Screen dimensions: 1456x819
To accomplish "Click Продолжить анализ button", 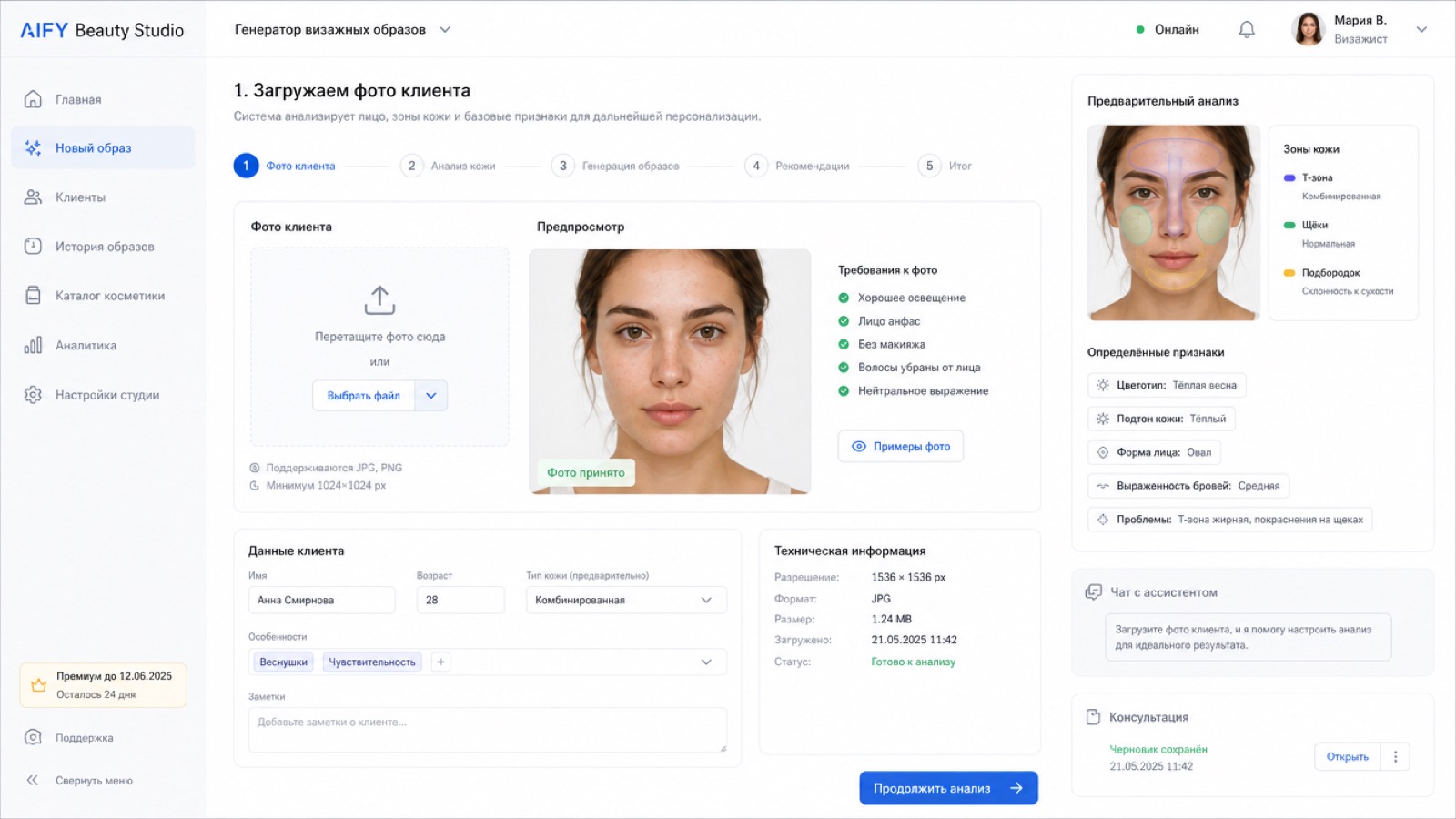I will (x=948, y=788).
